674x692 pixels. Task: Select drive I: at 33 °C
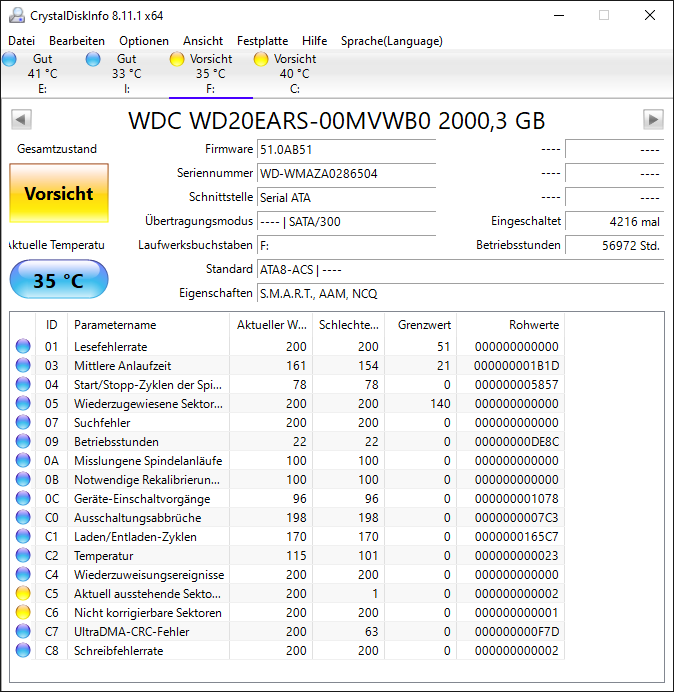127,74
